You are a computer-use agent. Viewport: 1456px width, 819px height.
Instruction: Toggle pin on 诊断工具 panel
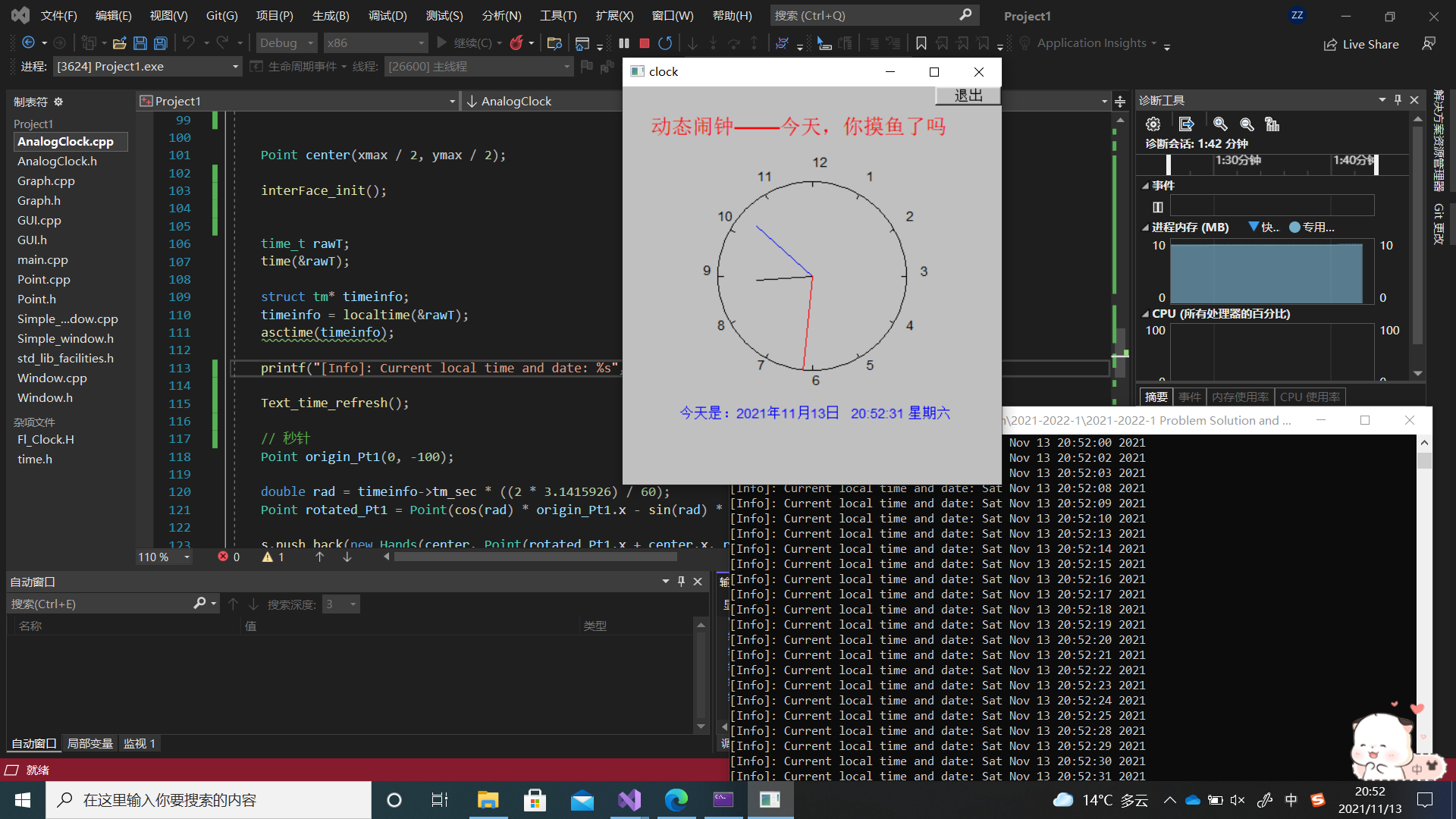coord(1397,99)
